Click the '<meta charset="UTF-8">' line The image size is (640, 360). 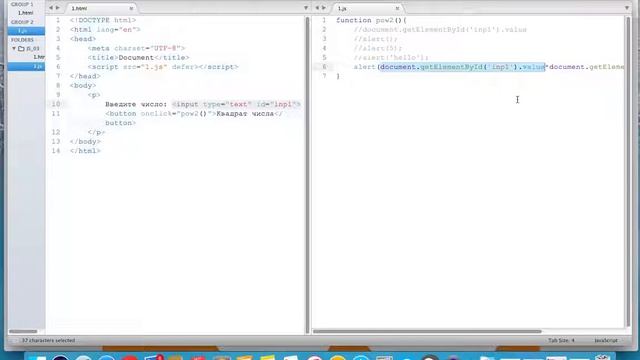click(x=136, y=48)
